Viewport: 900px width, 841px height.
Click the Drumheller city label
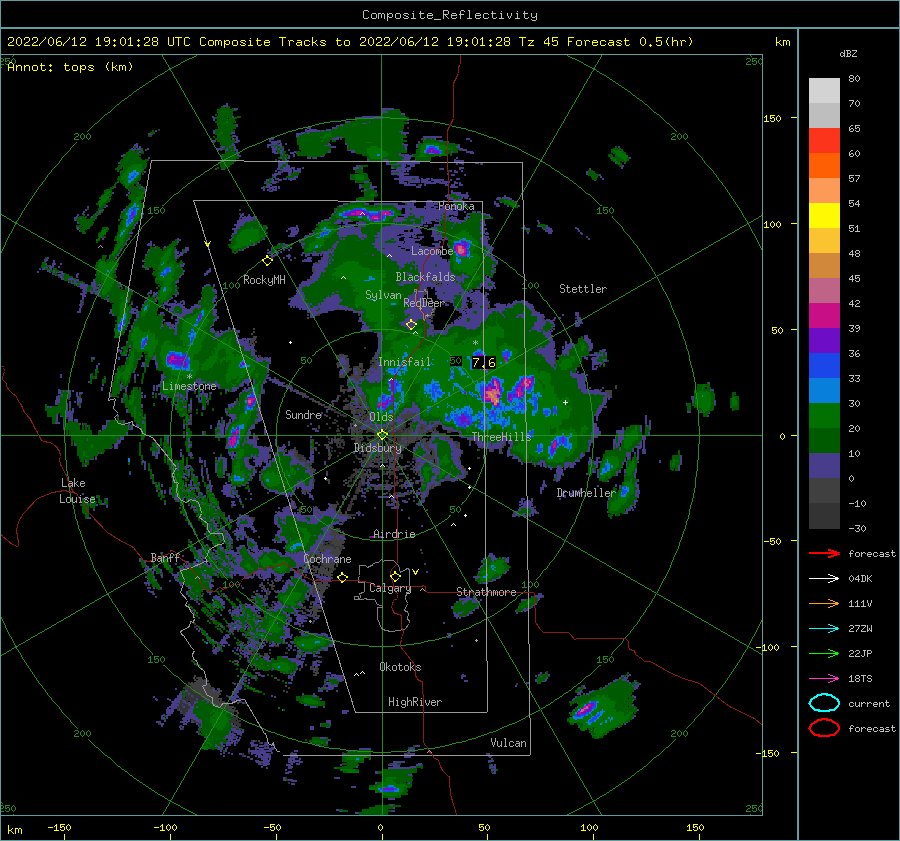(586, 493)
